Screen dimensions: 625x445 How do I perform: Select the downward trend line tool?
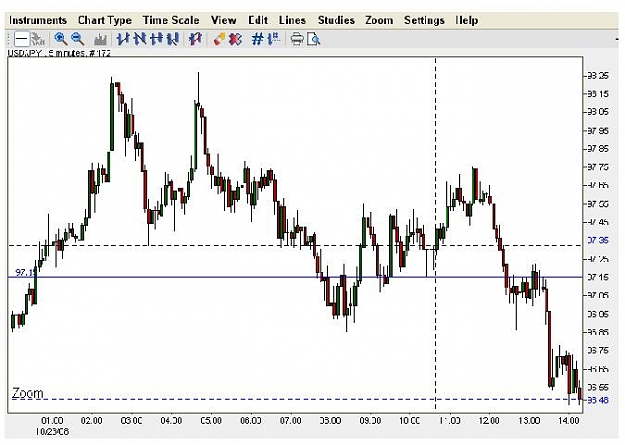point(140,39)
